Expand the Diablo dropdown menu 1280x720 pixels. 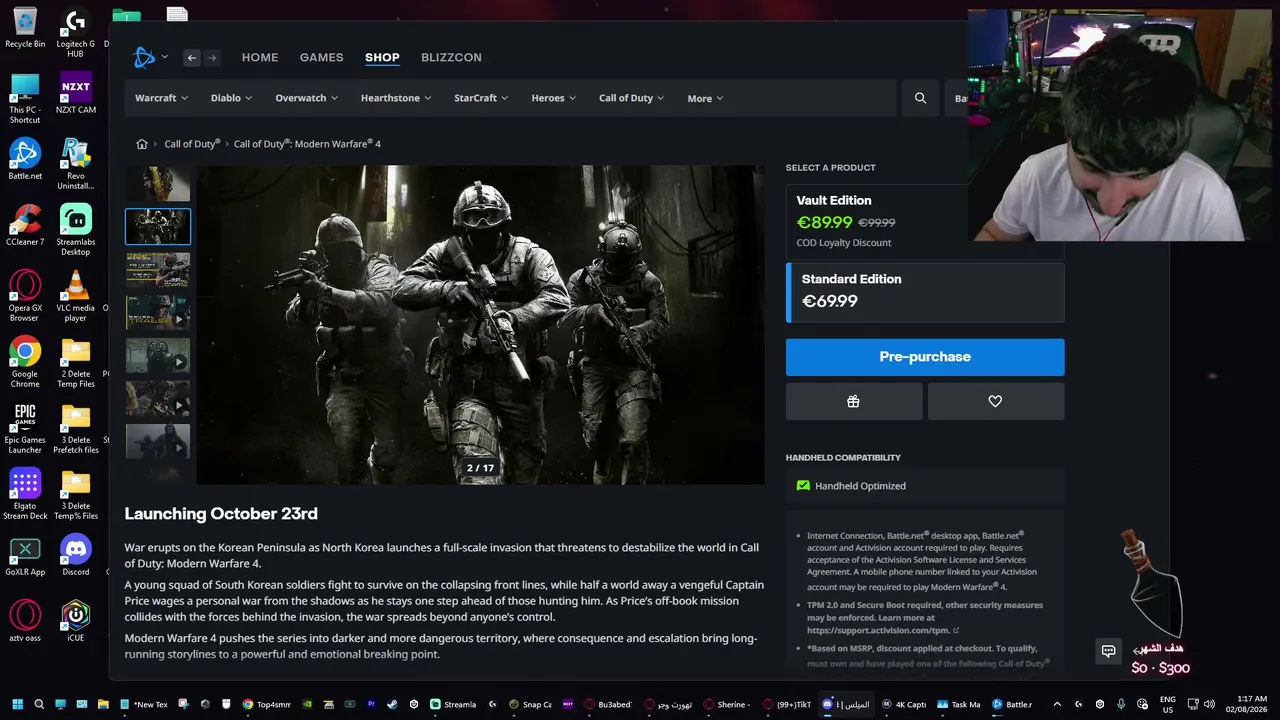point(231,98)
